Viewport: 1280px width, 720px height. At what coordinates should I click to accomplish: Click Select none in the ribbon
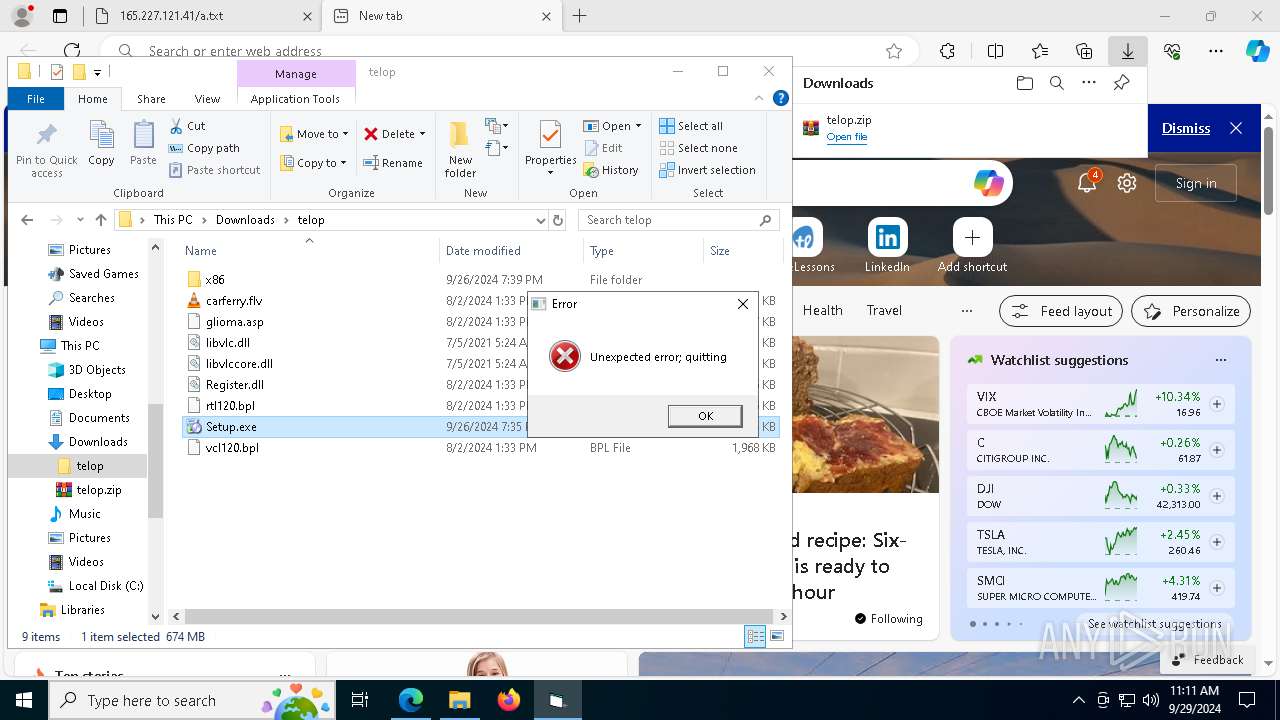[x=698, y=148]
